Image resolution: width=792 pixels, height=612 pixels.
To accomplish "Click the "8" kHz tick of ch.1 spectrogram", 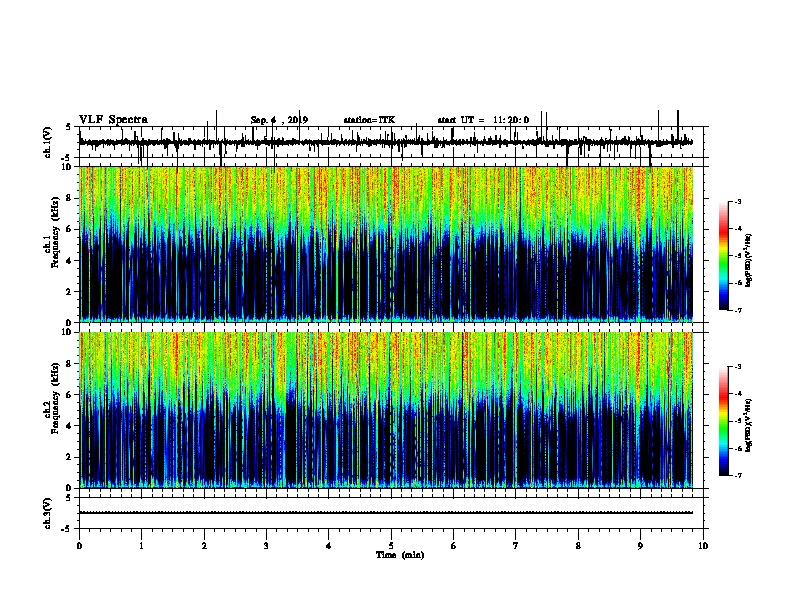I will pos(69,198).
